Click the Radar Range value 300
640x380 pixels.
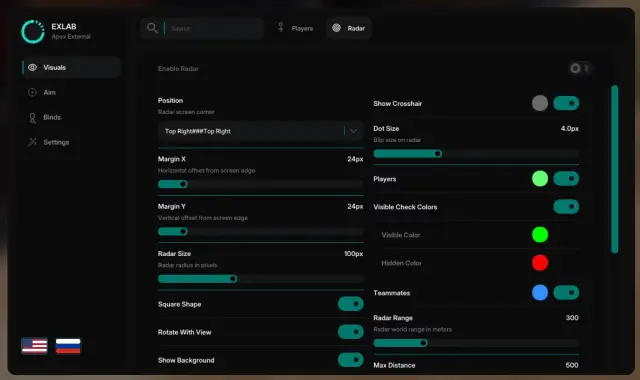(x=572, y=318)
